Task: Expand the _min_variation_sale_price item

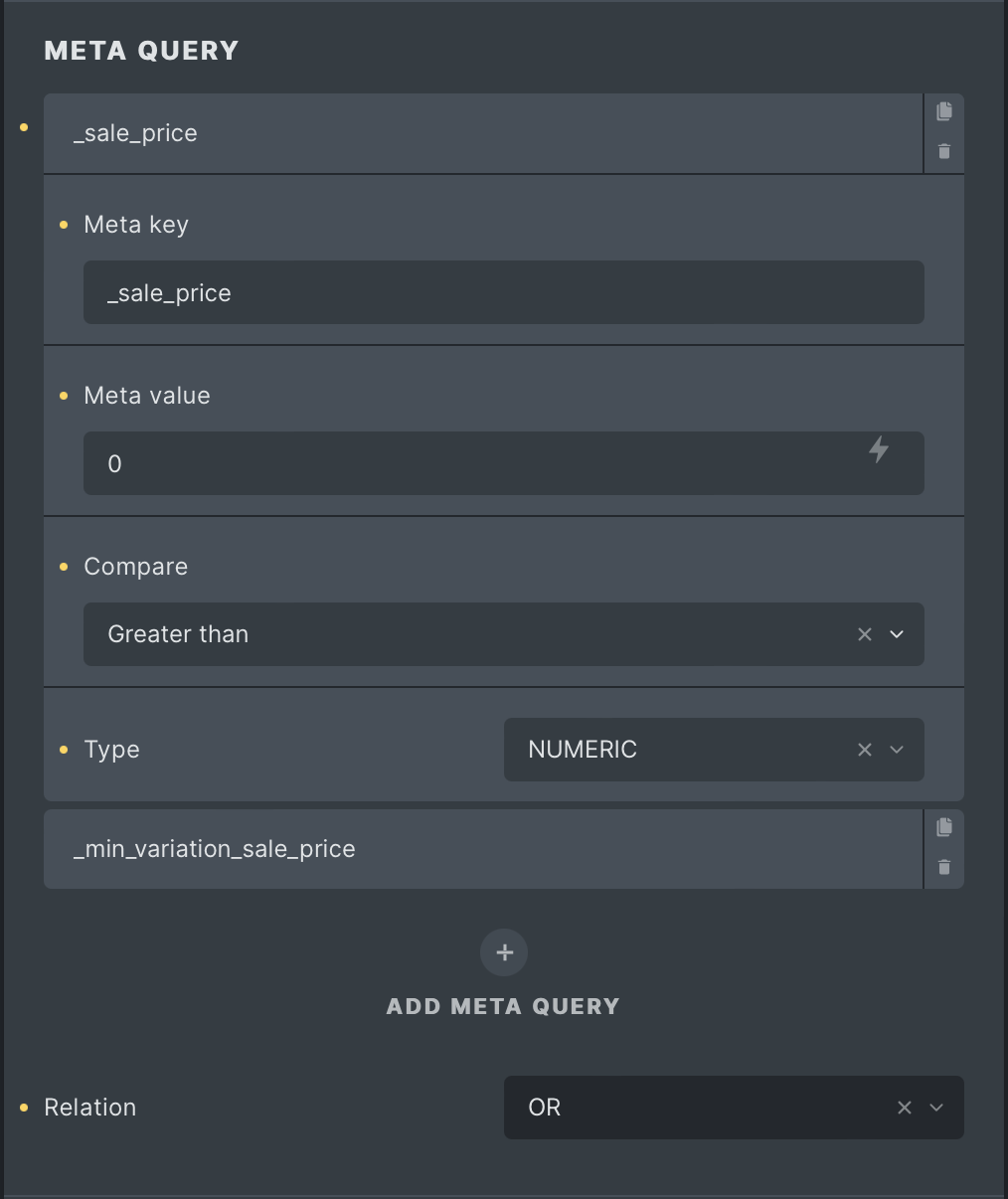Action: [x=483, y=849]
